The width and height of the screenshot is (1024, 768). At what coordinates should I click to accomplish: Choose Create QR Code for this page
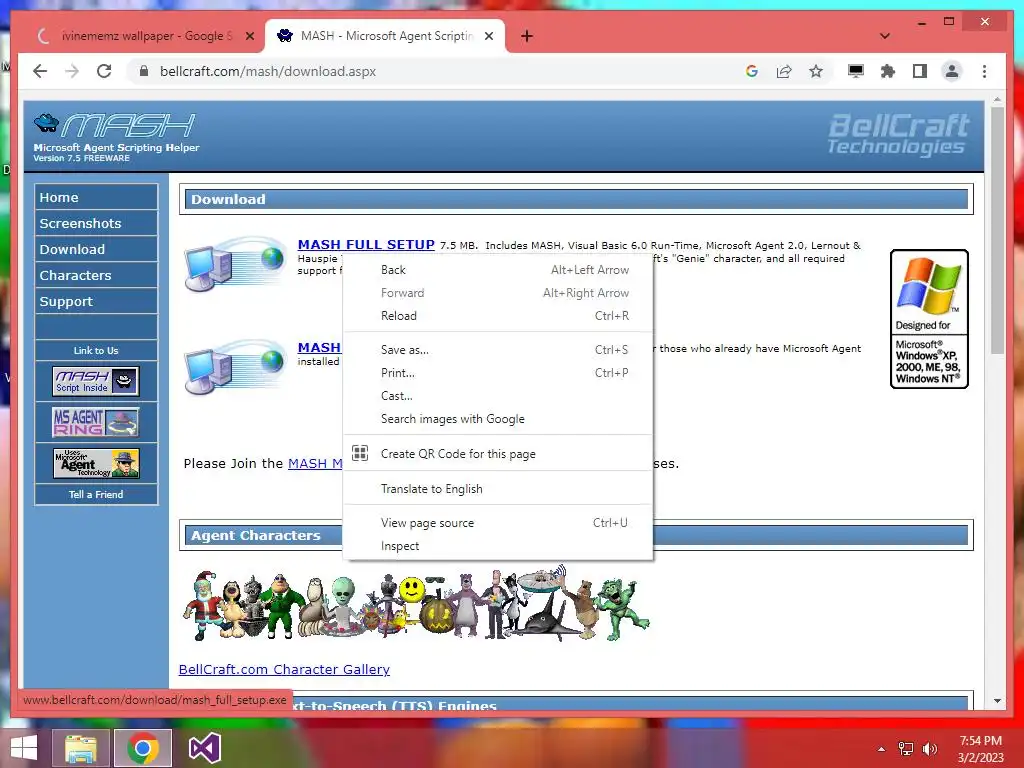(x=498, y=454)
